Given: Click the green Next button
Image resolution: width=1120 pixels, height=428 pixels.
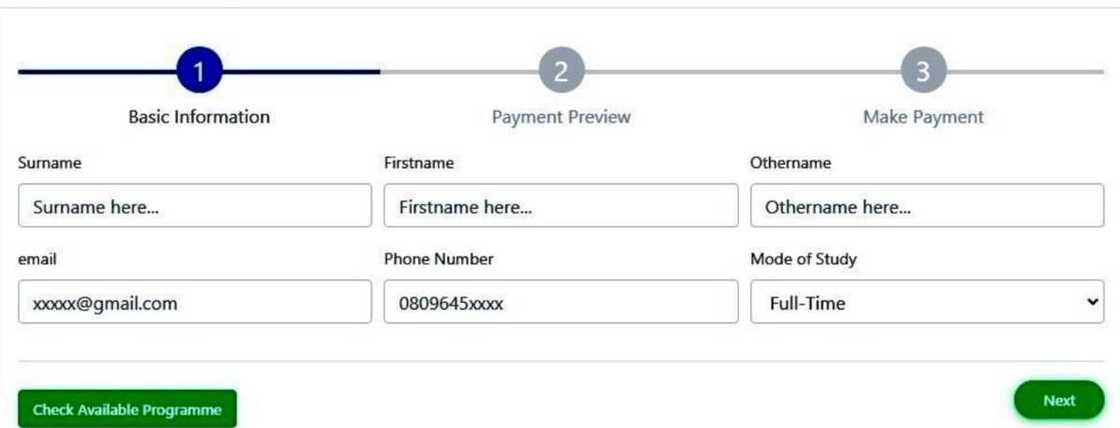Looking at the screenshot, I should click(x=1059, y=401).
